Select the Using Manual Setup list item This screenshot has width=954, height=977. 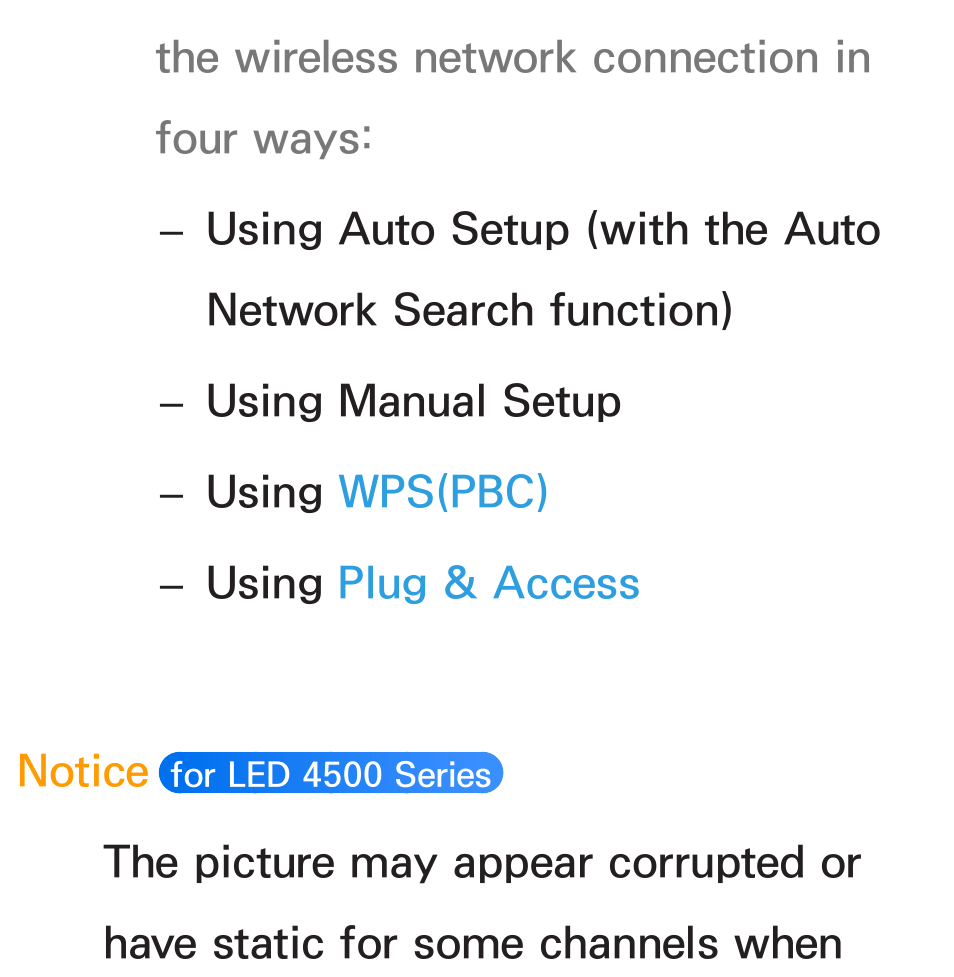coord(414,401)
